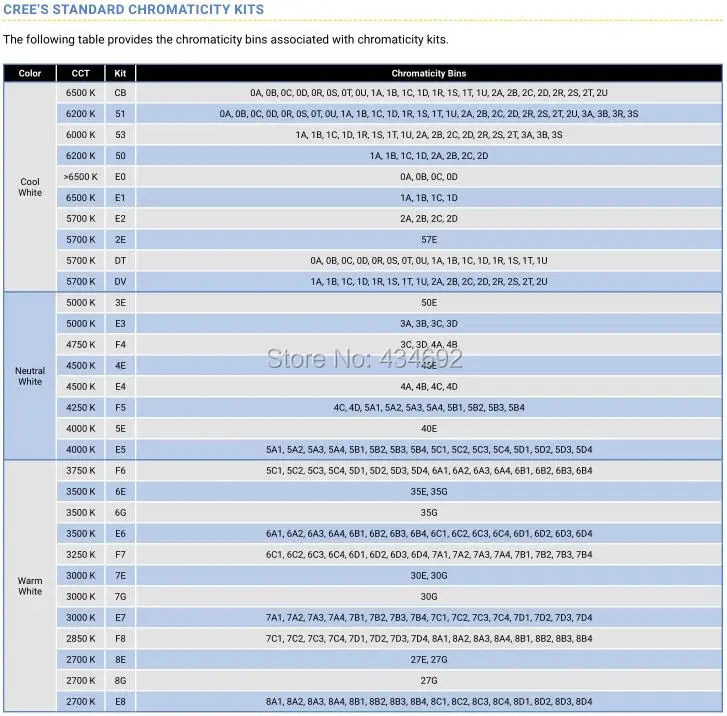
Task: Click kit code "DV"
Action: pyautogui.click(x=120, y=281)
